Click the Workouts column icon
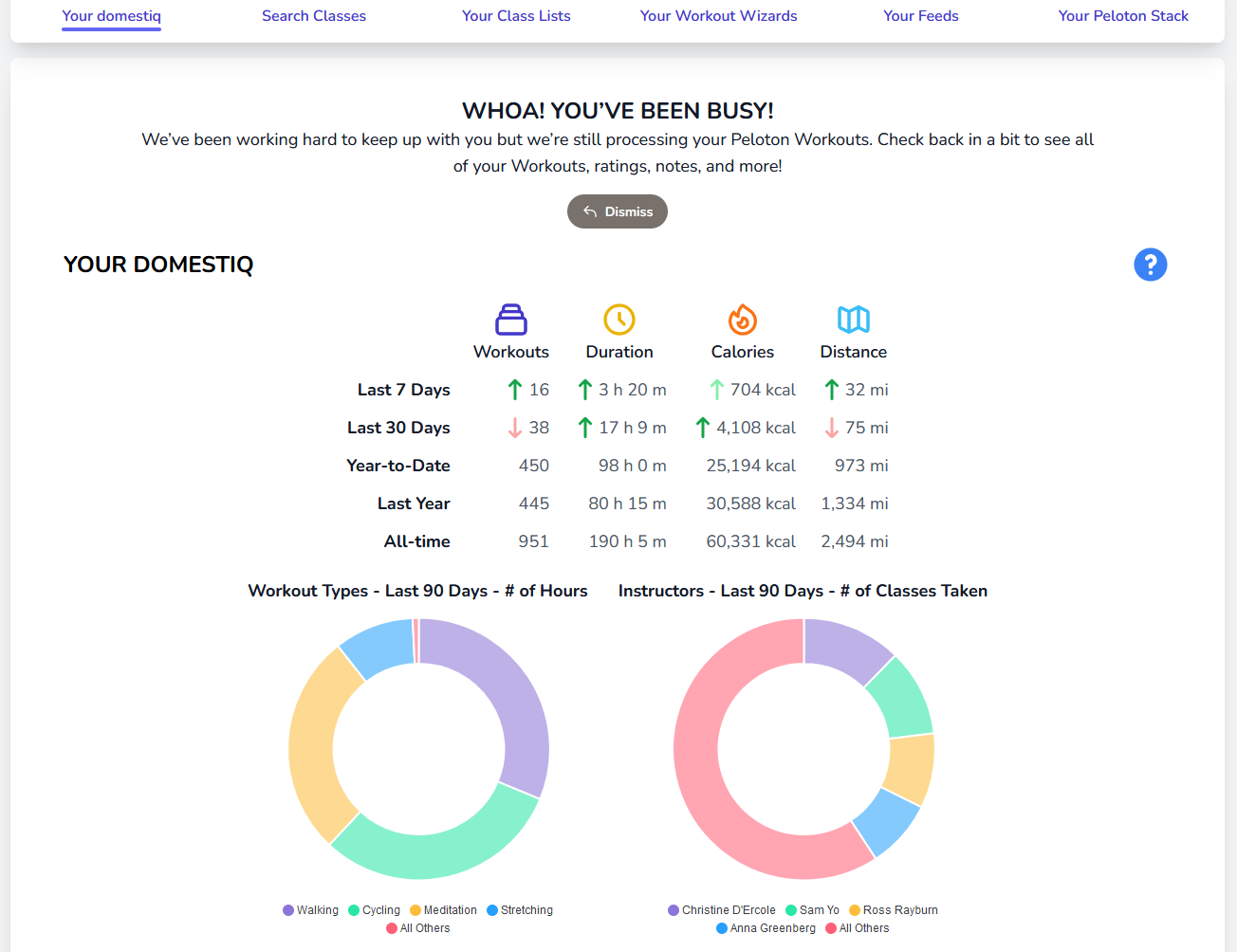The image size is (1237, 952). (x=511, y=320)
